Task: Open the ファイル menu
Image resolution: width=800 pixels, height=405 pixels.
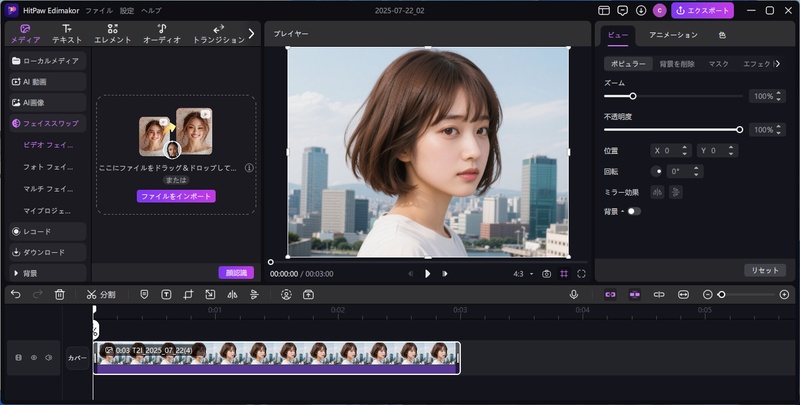Action: 99,10
